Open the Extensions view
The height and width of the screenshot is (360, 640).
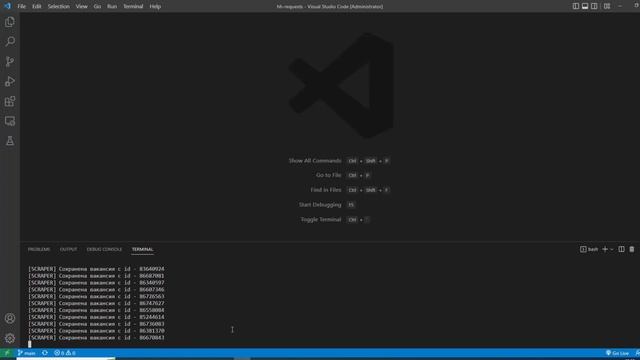10,101
